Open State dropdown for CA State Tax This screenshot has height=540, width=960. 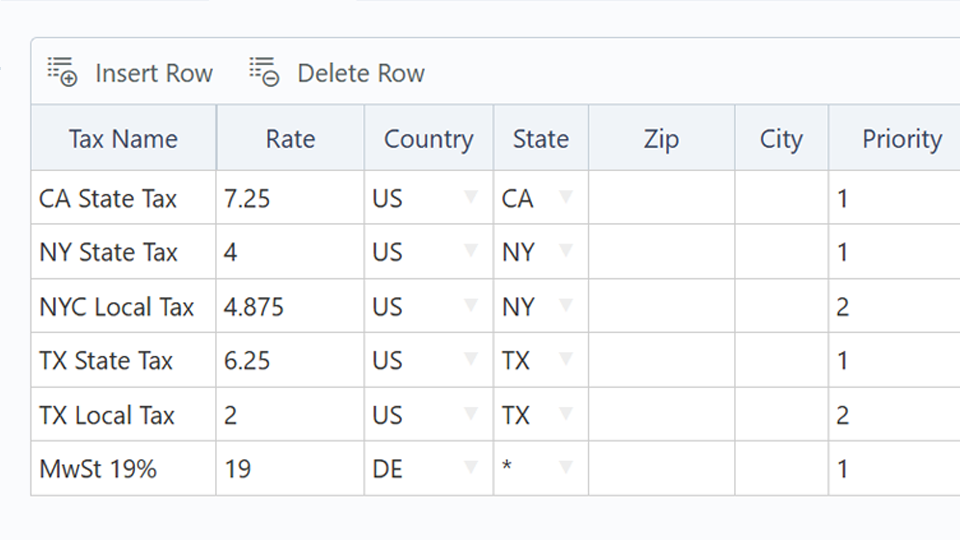[x=566, y=197]
